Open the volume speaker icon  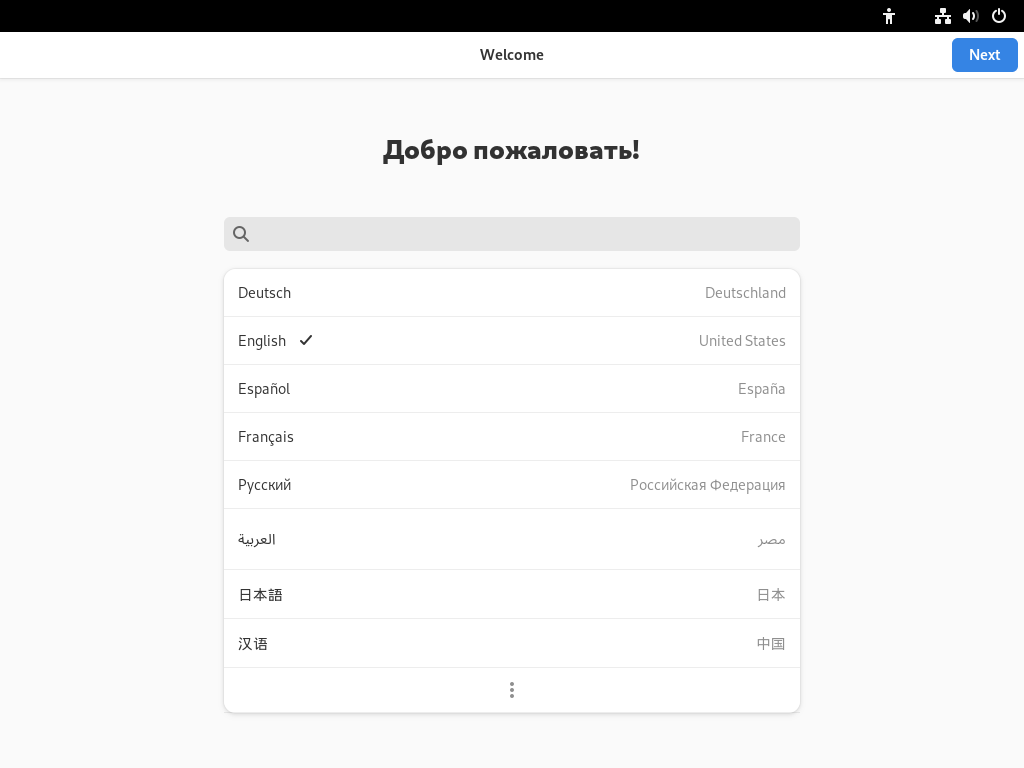970,16
